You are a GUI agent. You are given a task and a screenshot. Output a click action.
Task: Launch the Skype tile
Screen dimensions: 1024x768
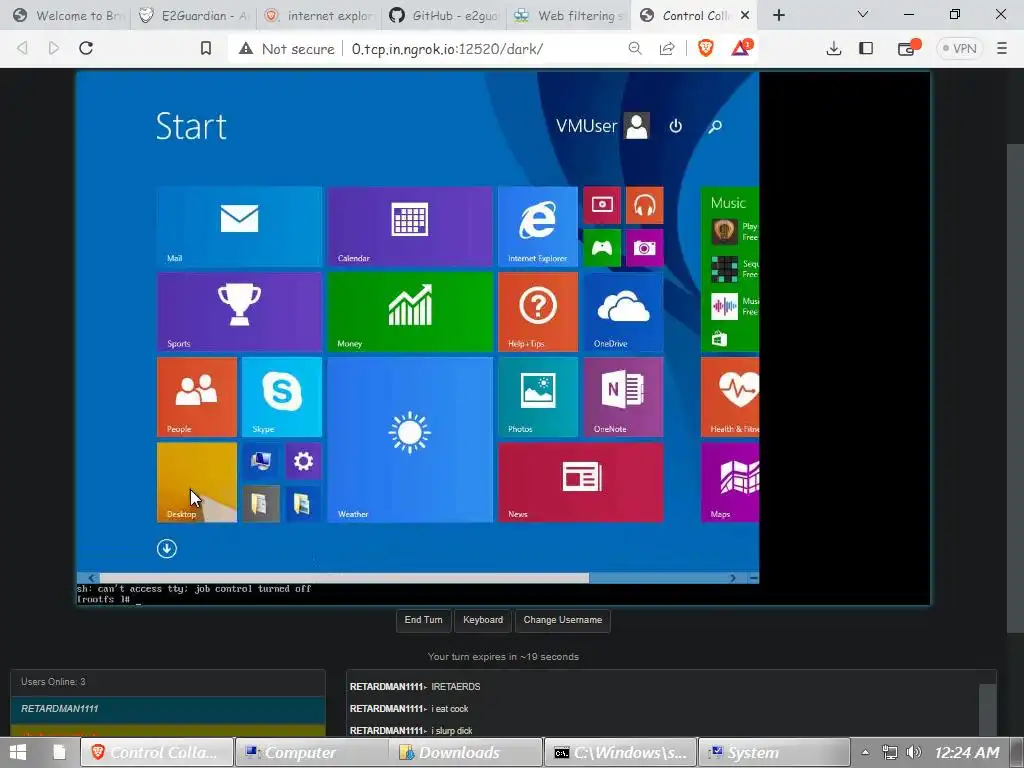pyautogui.click(x=281, y=397)
